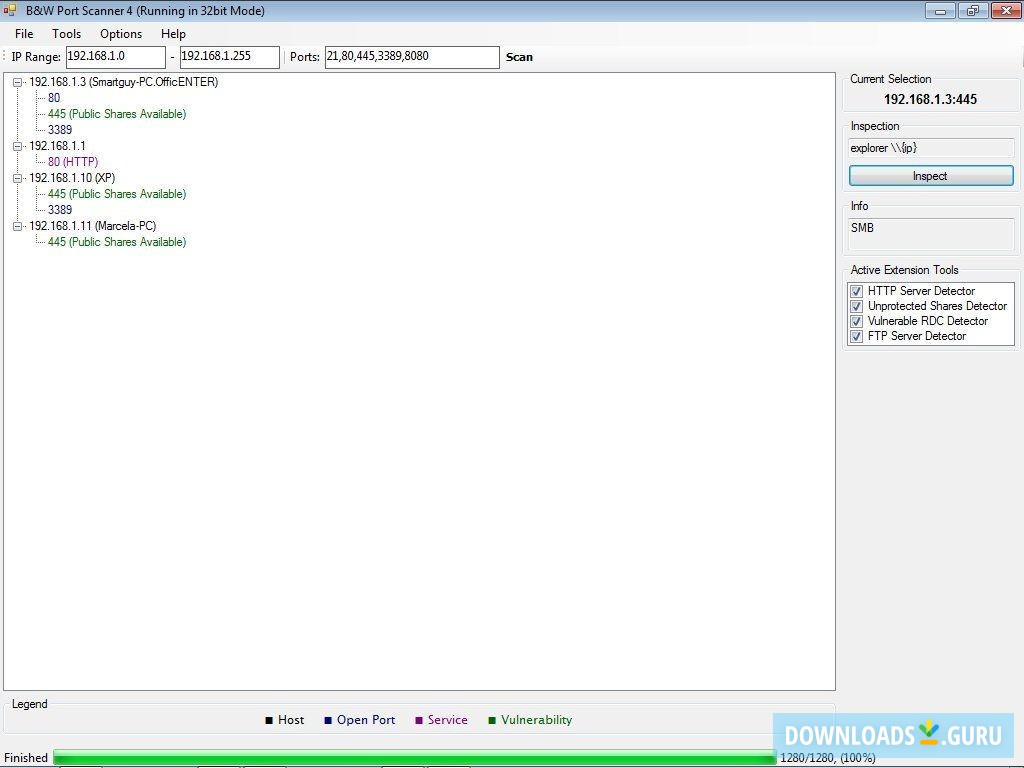The width and height of the screenshot is (1024, 768).
Task: Click the Ports input field
Action: tap(412, 57)
